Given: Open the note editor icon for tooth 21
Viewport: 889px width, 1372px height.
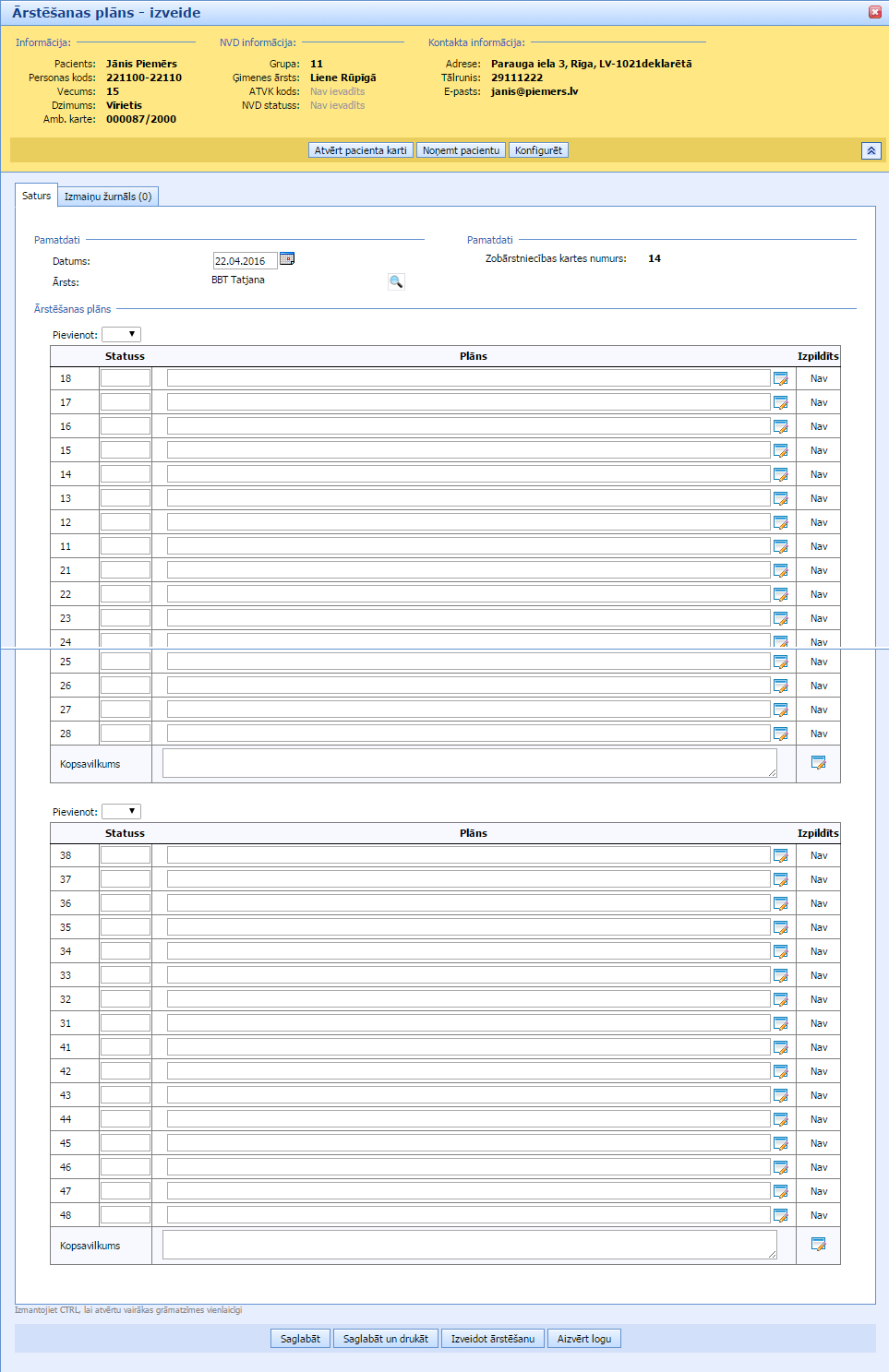Looking at the screenshot, I should 780,570.
